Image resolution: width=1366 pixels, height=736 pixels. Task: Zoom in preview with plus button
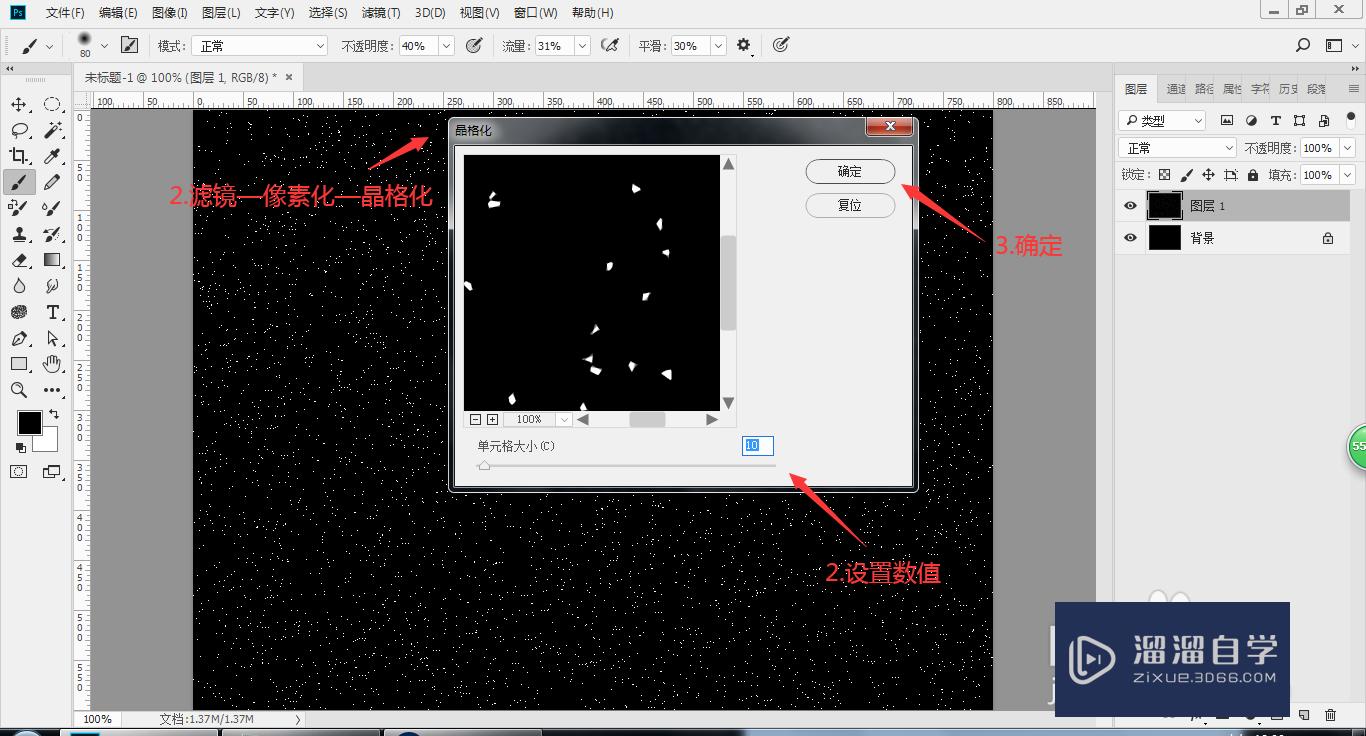pos(492,420)
